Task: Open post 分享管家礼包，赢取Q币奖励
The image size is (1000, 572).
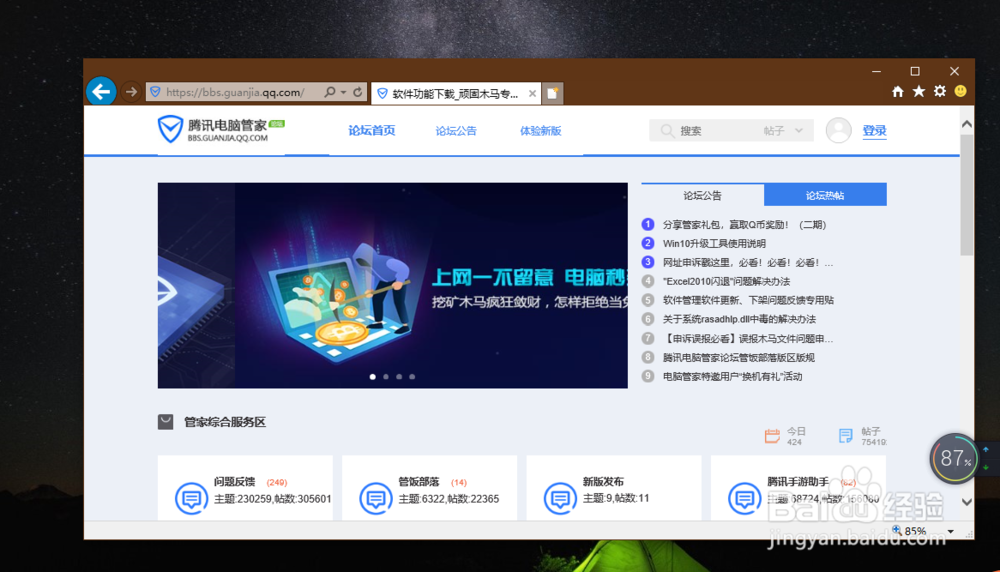Action: [744, 224]
